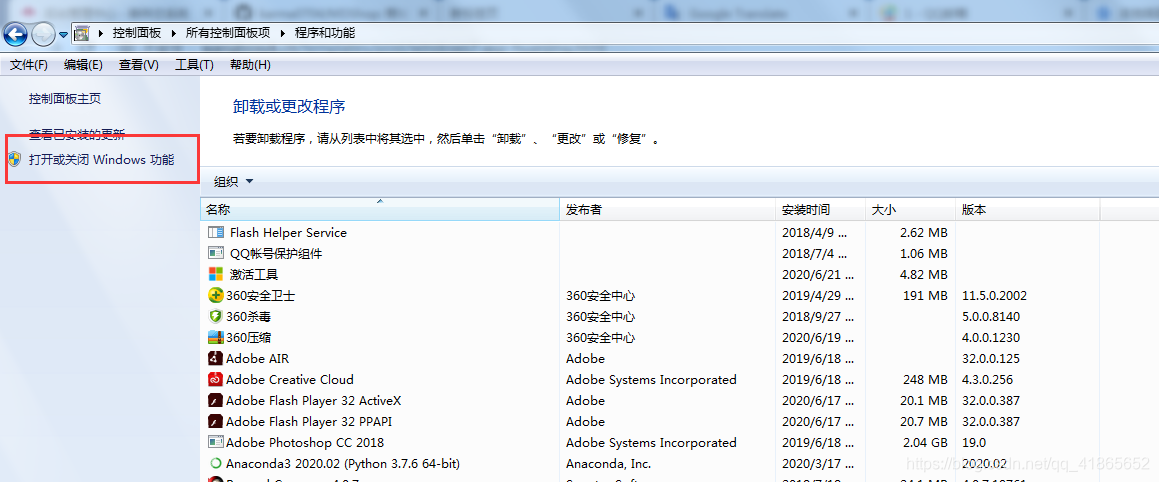1159x482 pixels.
Task: Select Adobe Photoshop CC 2018 name
Action: [x=305, y=442]
